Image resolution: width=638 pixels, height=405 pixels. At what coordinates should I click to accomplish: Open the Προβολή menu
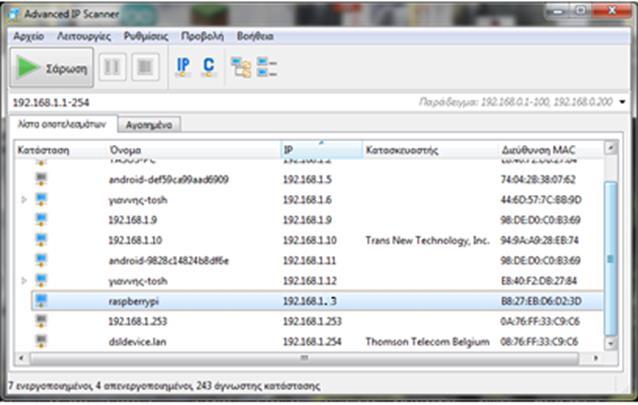click(202, 36)
